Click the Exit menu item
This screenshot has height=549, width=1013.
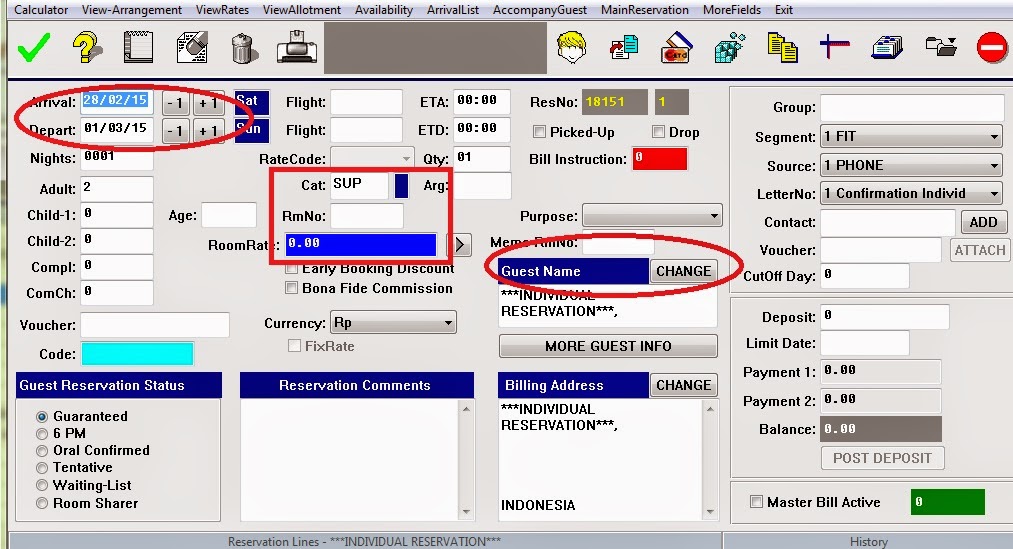[x=784, y=10]
